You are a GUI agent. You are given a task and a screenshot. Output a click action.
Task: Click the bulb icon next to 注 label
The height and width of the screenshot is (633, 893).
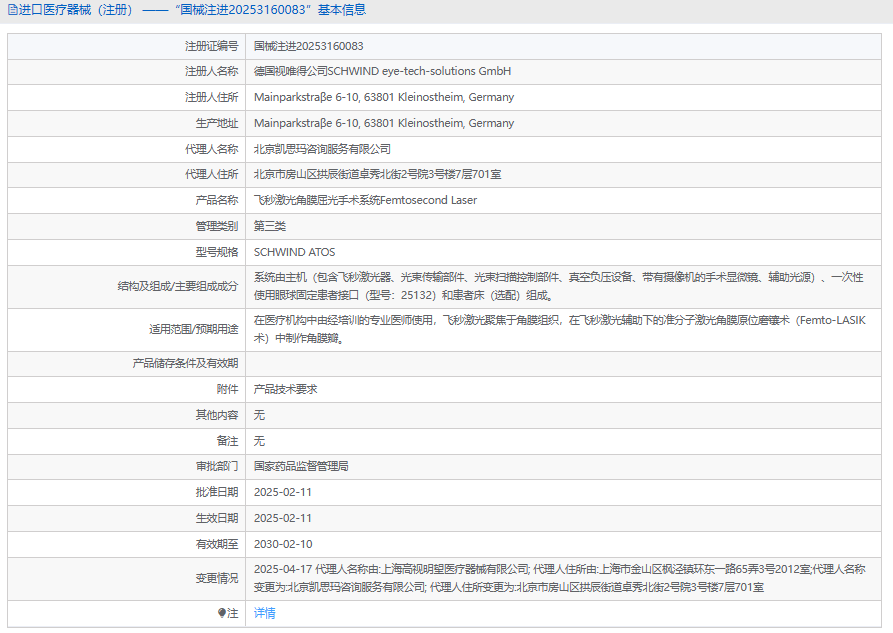point(222,613)
